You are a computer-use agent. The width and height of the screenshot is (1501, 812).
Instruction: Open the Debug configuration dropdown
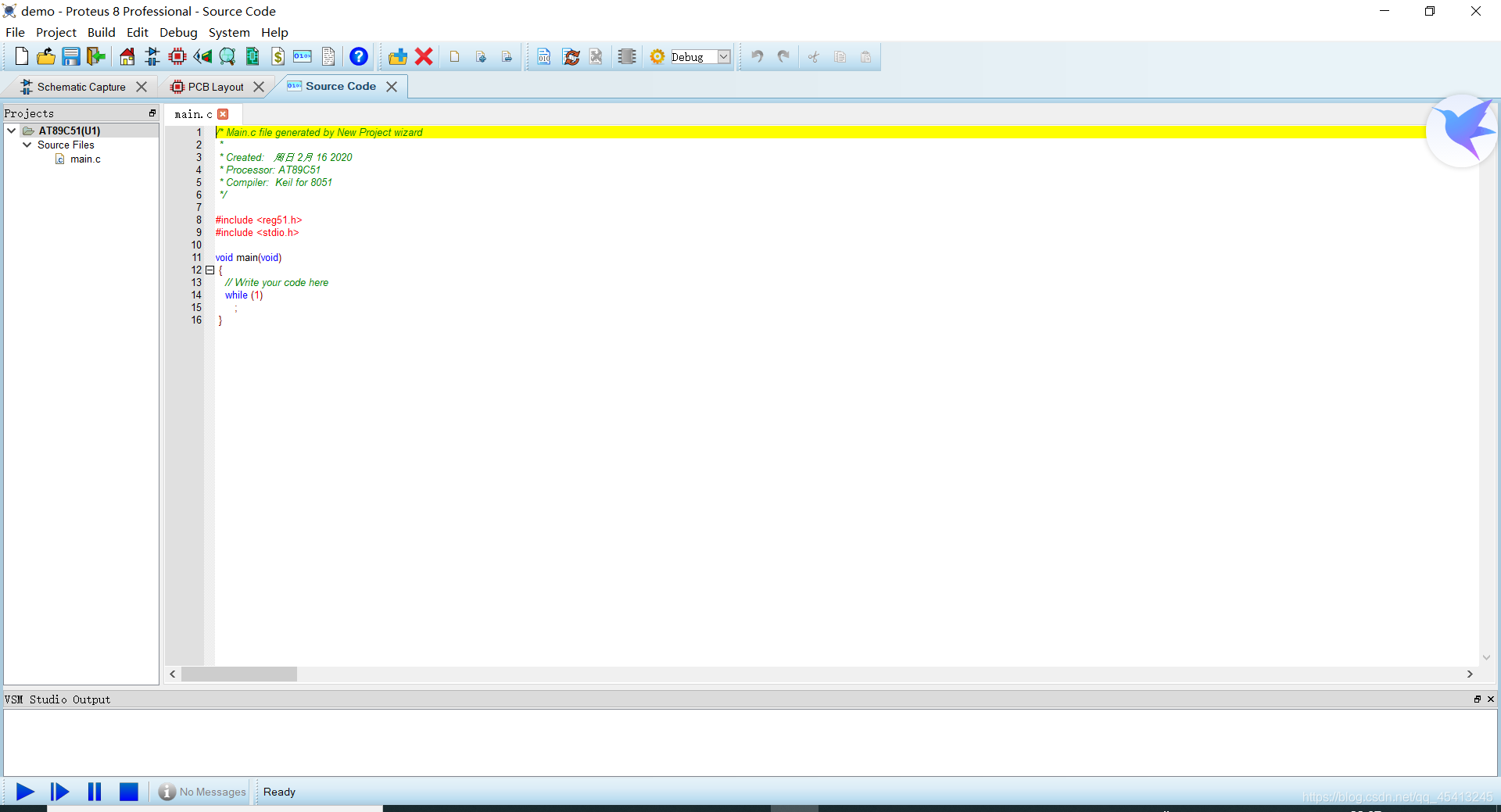[x=724, y=56]
